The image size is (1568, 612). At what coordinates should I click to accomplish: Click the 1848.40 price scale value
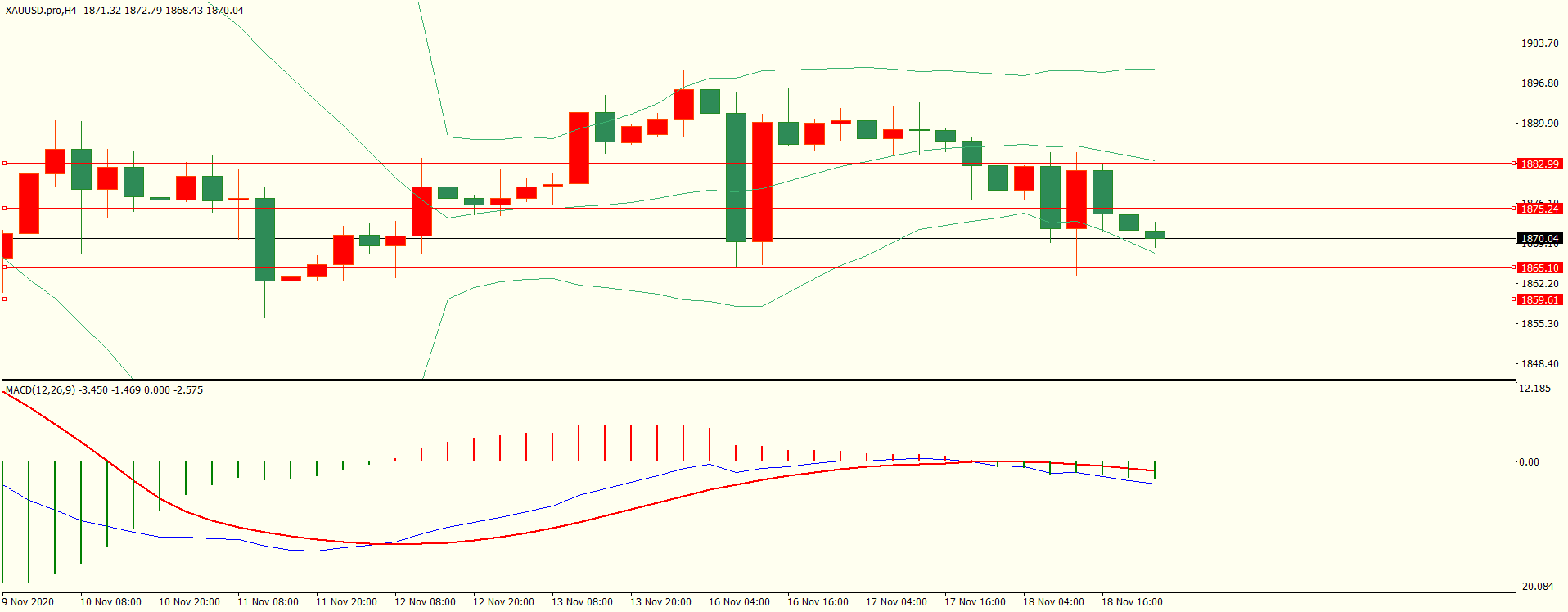pos(1539,364)
